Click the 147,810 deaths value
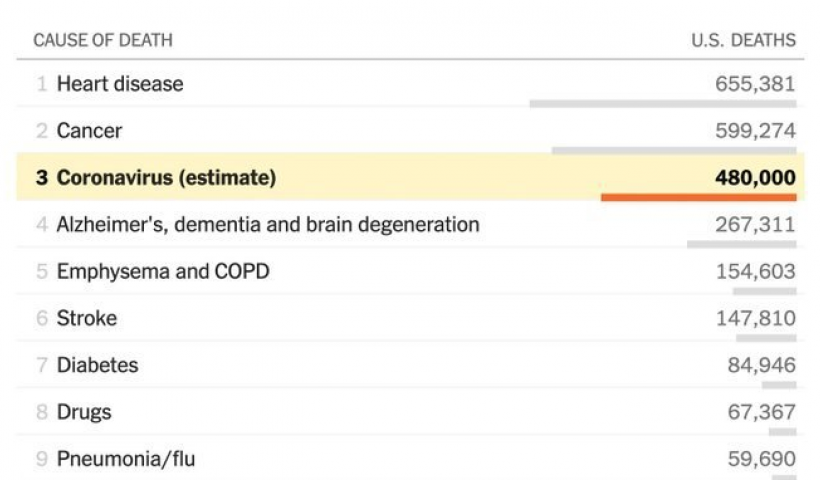820x480 pixels. (755, 318)
